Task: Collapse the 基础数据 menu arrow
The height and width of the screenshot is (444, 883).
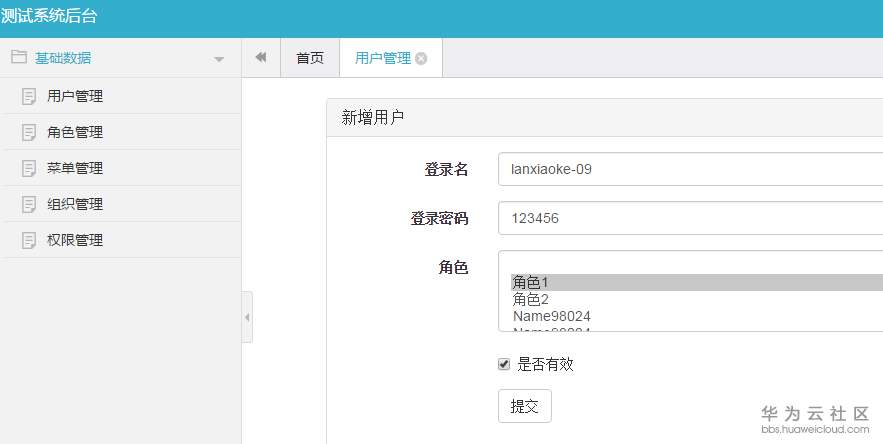Action: (219, 59)
